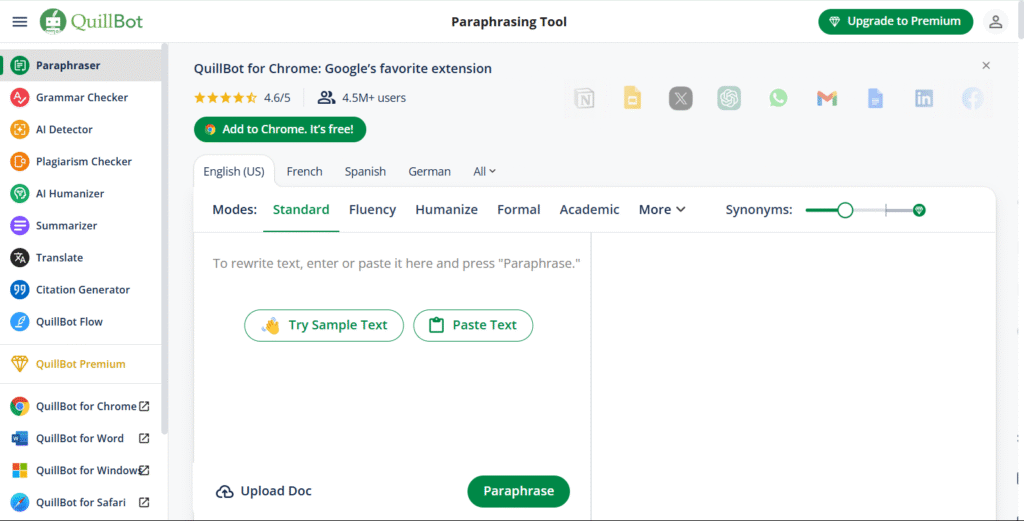The image size is (1024, 521).
Task: Open external link icon for QuillBot for Word
Action: tap(144, 438)
